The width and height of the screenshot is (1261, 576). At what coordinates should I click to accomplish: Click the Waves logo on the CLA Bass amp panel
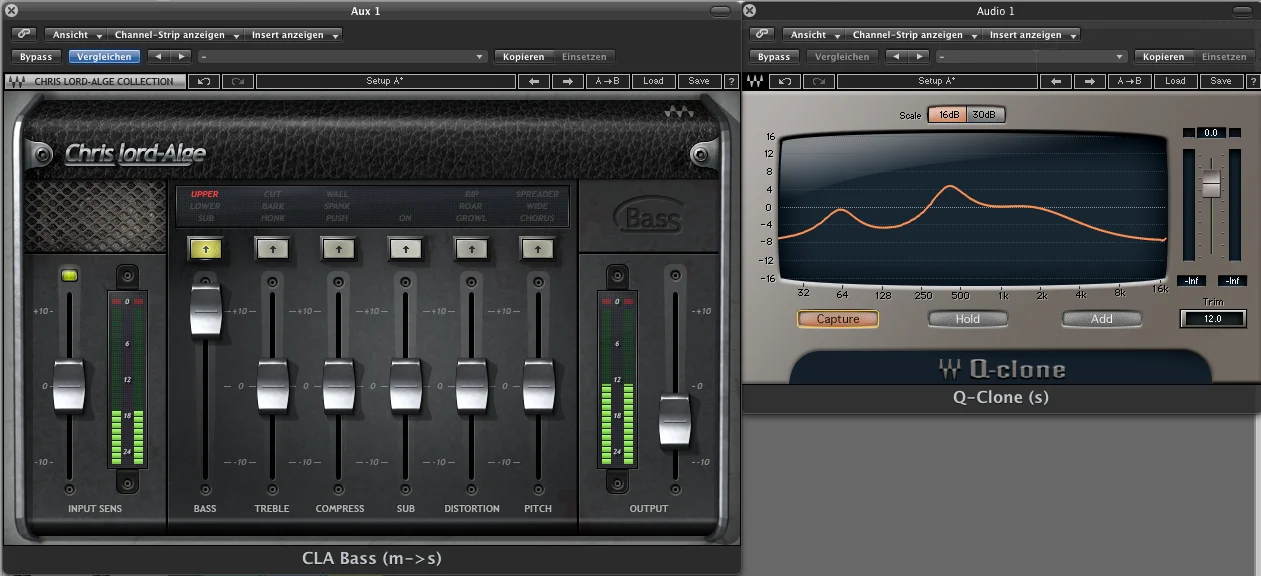[x=679, y=114]
